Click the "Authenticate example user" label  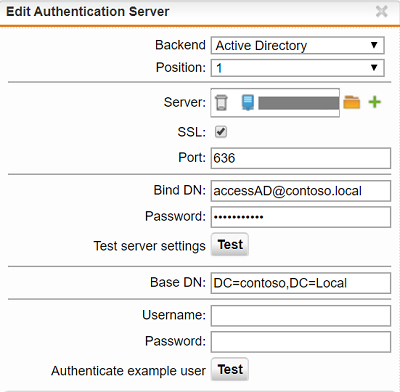point(128,371)
